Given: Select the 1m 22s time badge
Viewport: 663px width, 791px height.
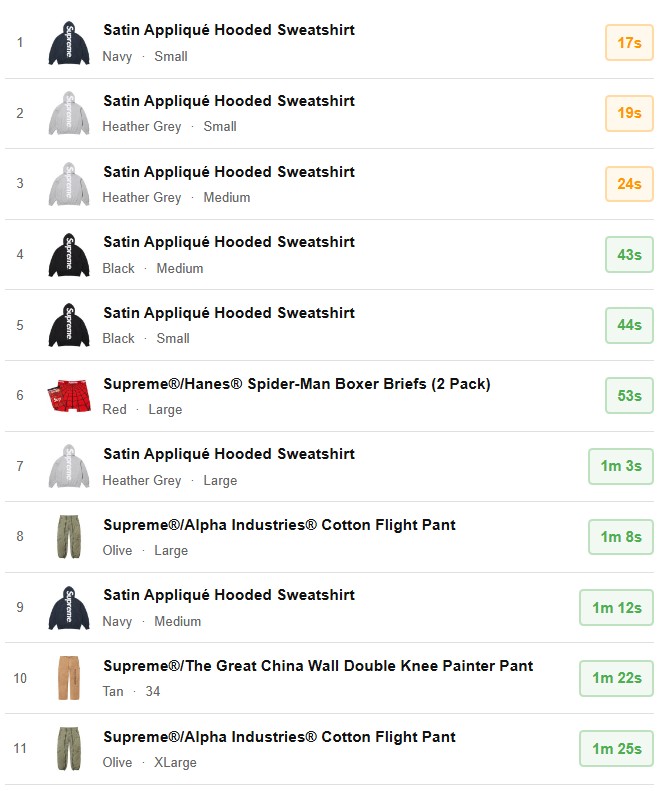Looking at the screenshot, I should pos(616,678).
